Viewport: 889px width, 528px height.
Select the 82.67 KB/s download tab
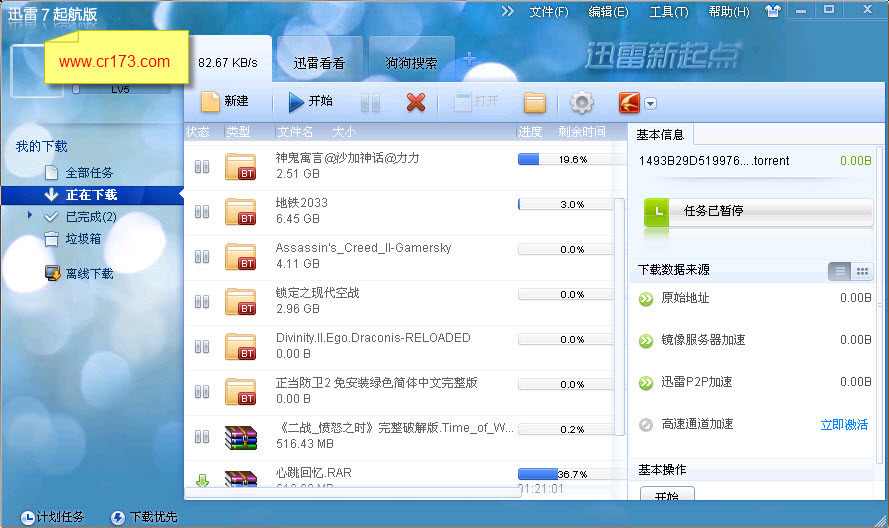click(228, 62)
